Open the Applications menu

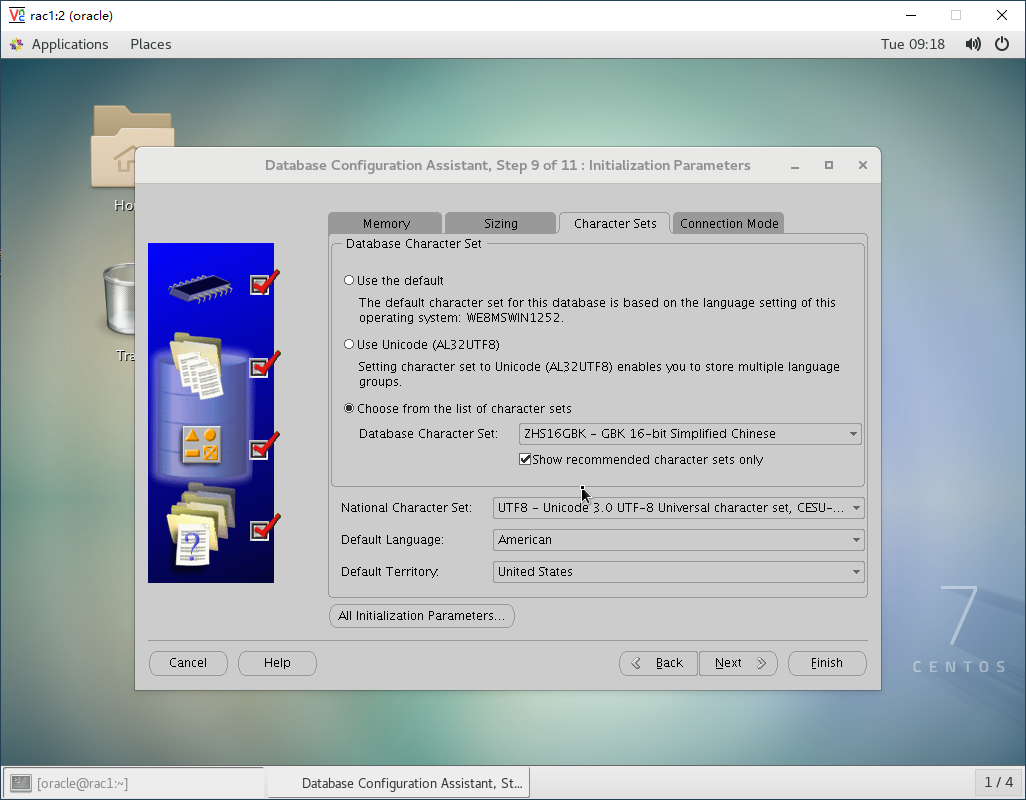click(x=69, y=44)
